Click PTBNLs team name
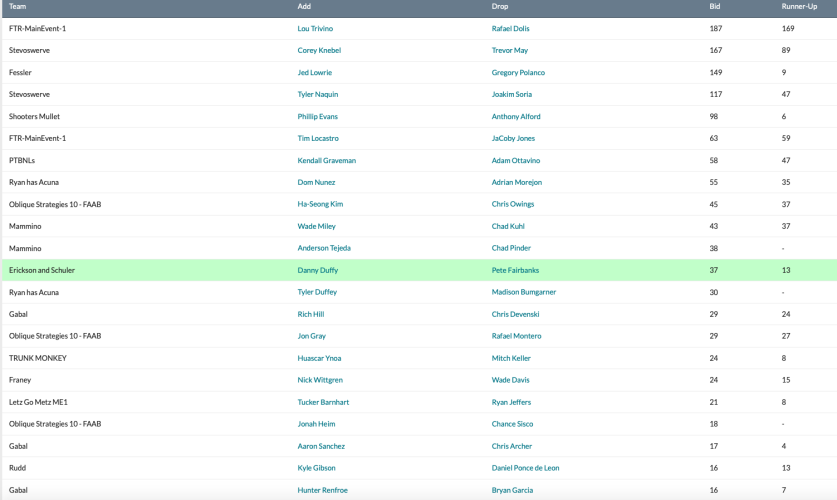 point(22,160)
